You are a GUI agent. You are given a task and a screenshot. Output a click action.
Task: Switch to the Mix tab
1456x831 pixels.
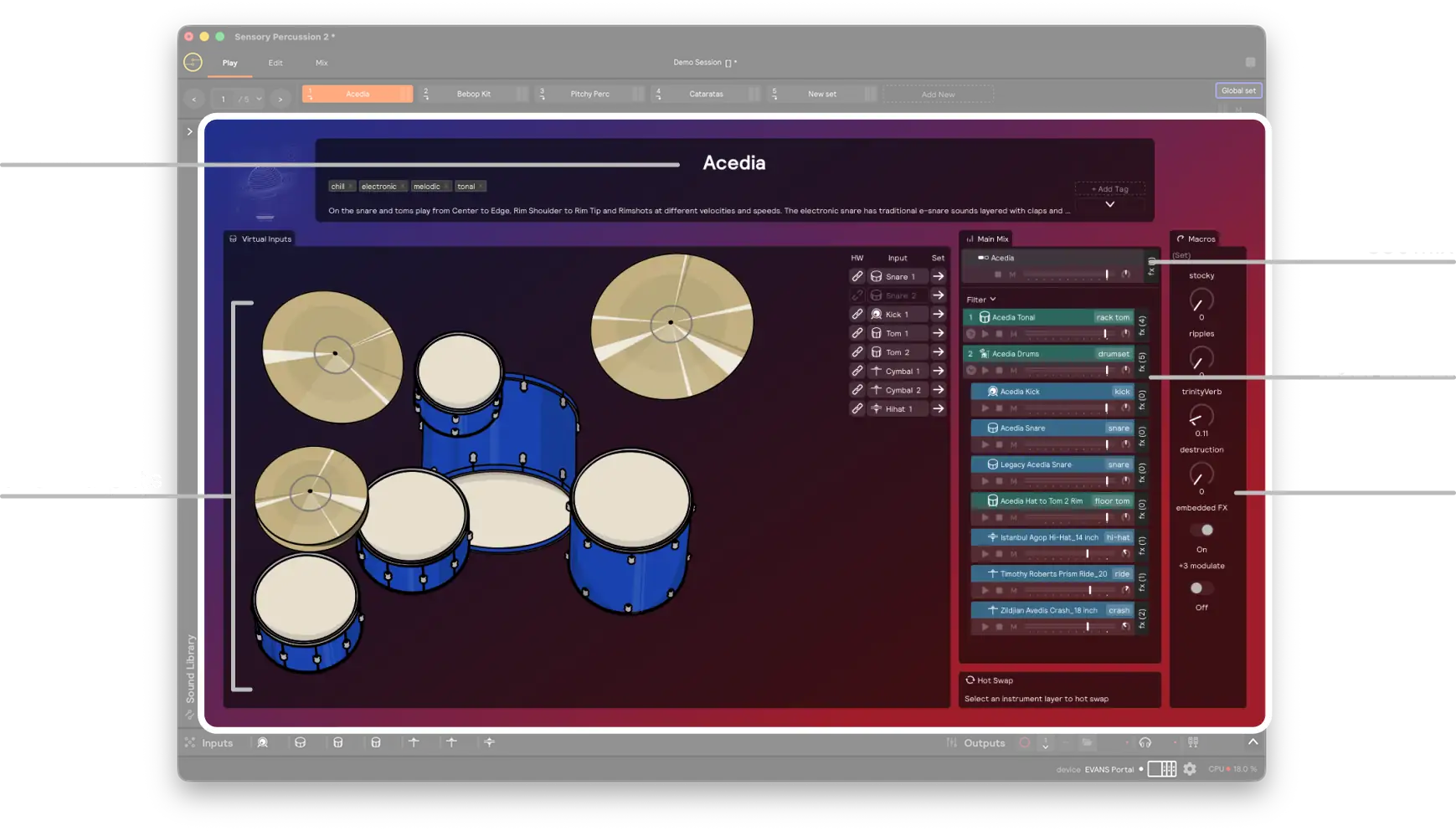(x=321, y=62)
